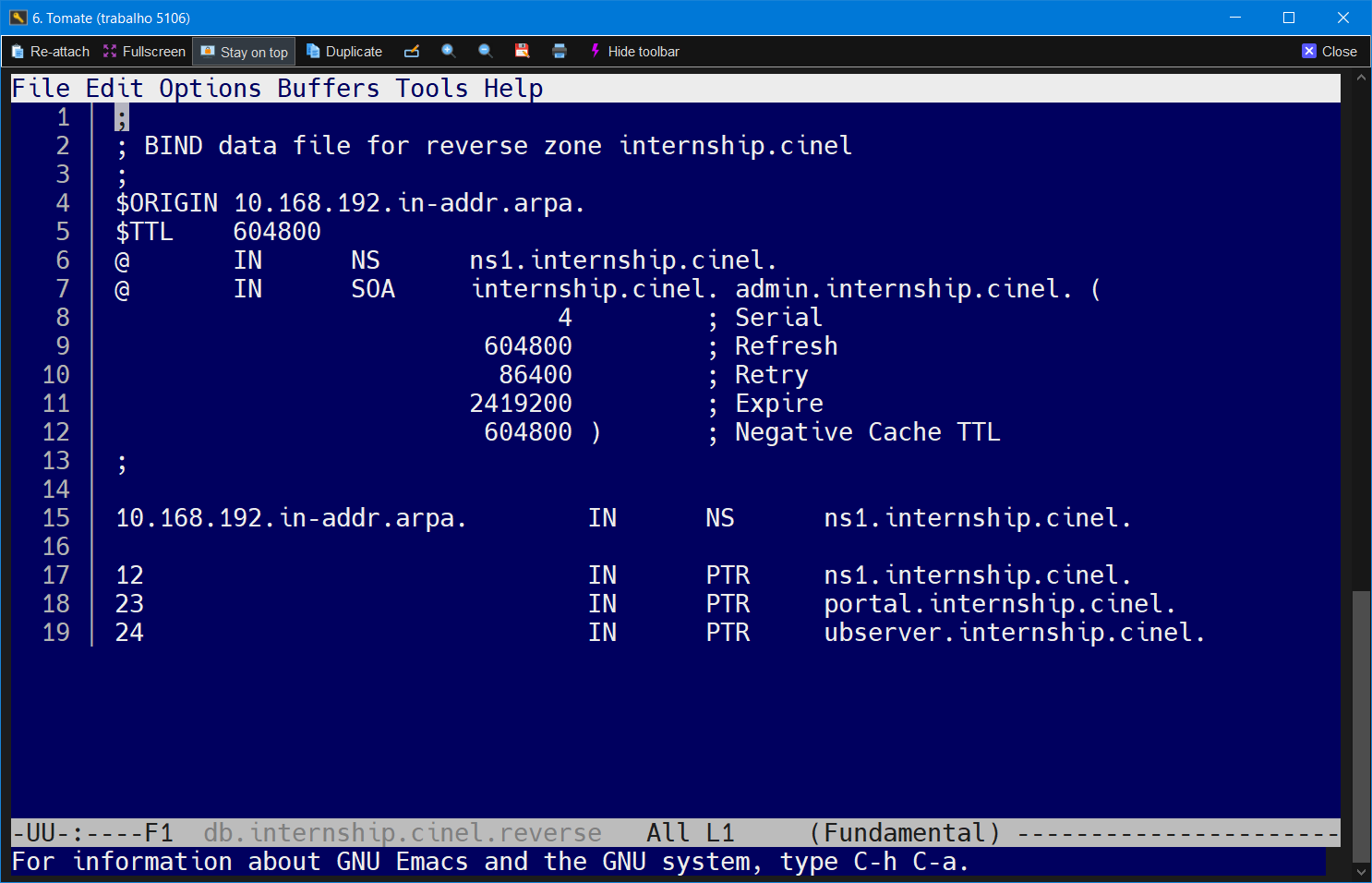This screenshot has width=1372, height=883.
Task: Expand the Buffers menu
Action: pos(329,89)
